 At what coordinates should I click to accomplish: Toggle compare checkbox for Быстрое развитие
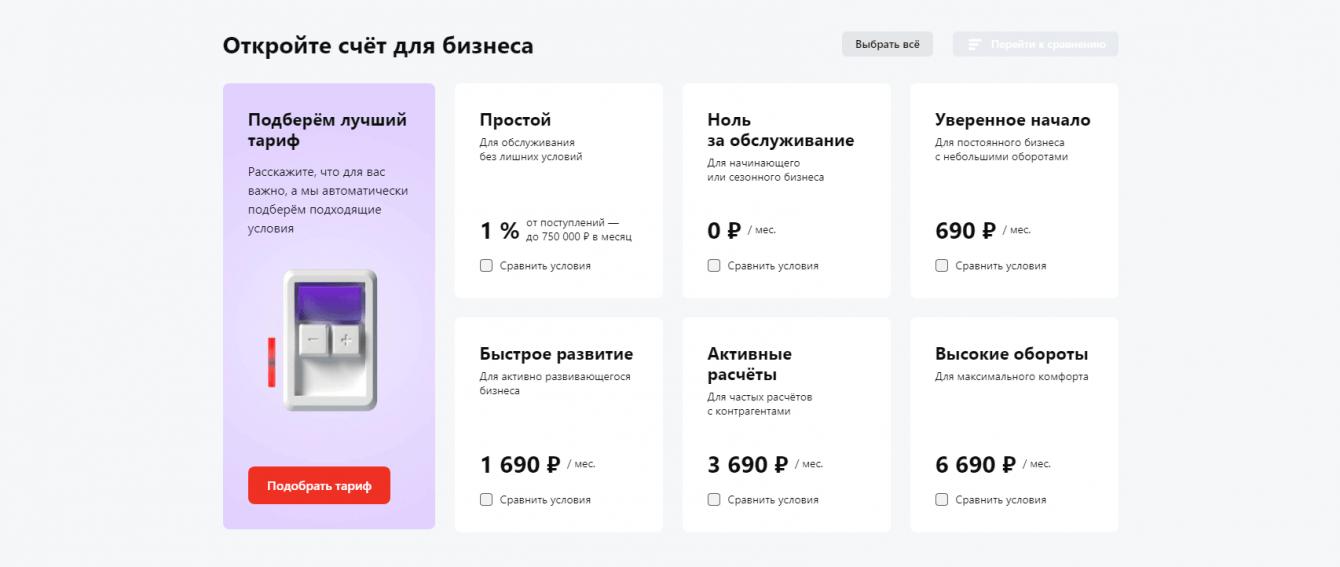tap(486, 500)
